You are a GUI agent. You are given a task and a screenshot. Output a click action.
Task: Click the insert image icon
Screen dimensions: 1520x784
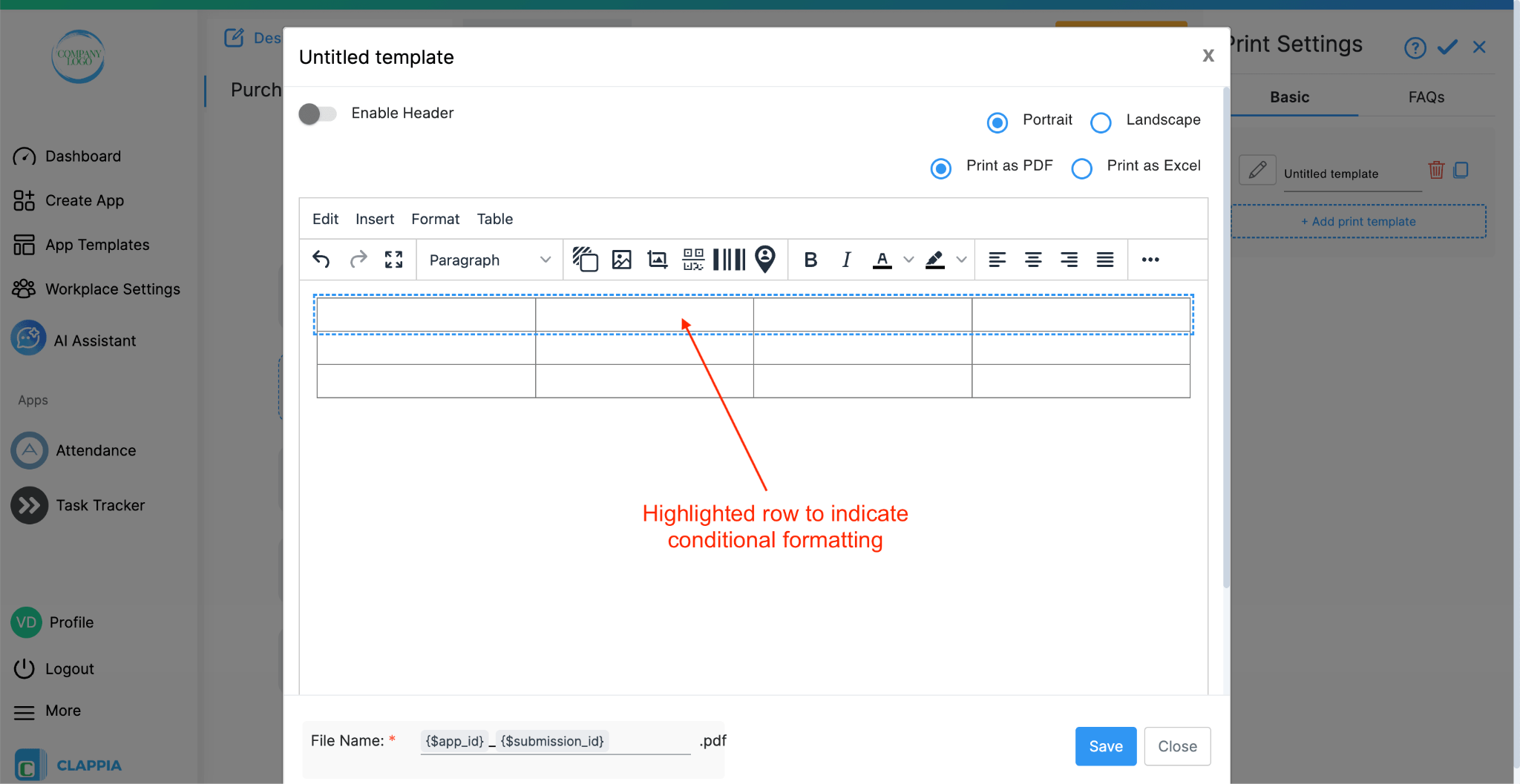point(622,260)
